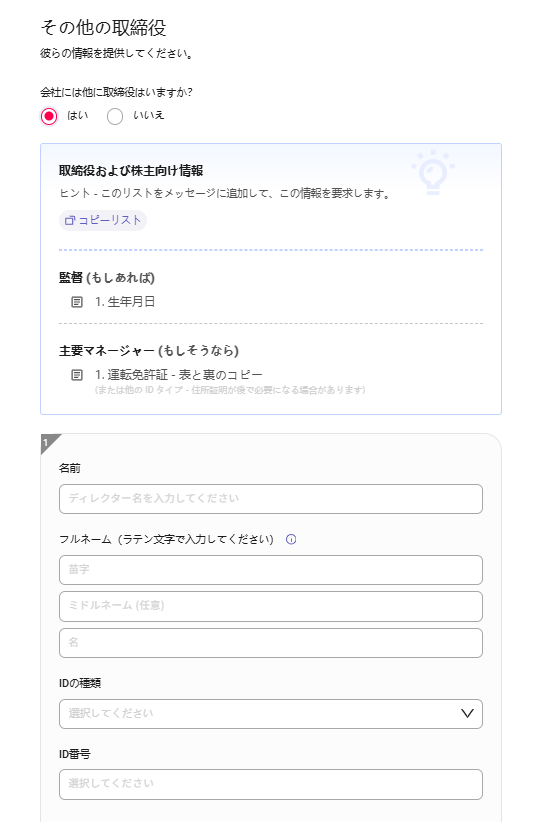The width and height of the screenshot is (539, 836).
Task: Select the いいえ radio button
Action: [115, 116]
